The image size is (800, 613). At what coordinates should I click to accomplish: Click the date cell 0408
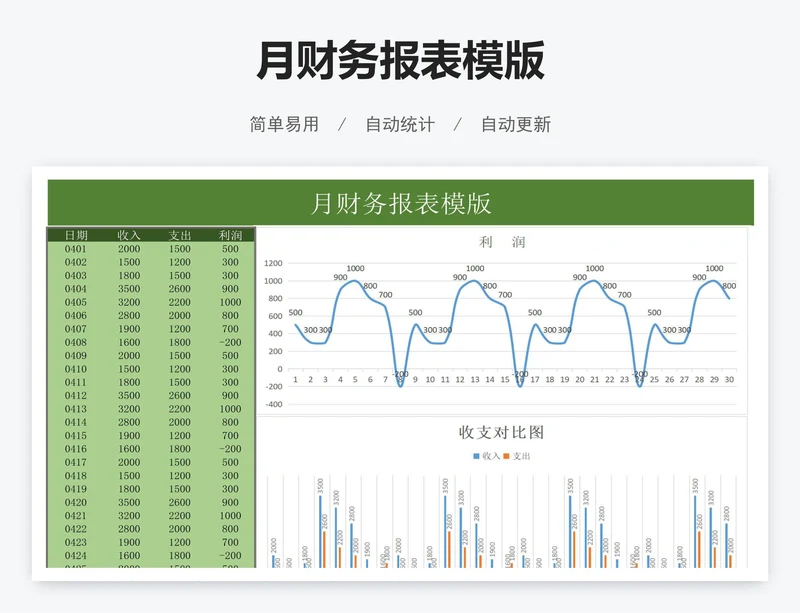point(76,342)
